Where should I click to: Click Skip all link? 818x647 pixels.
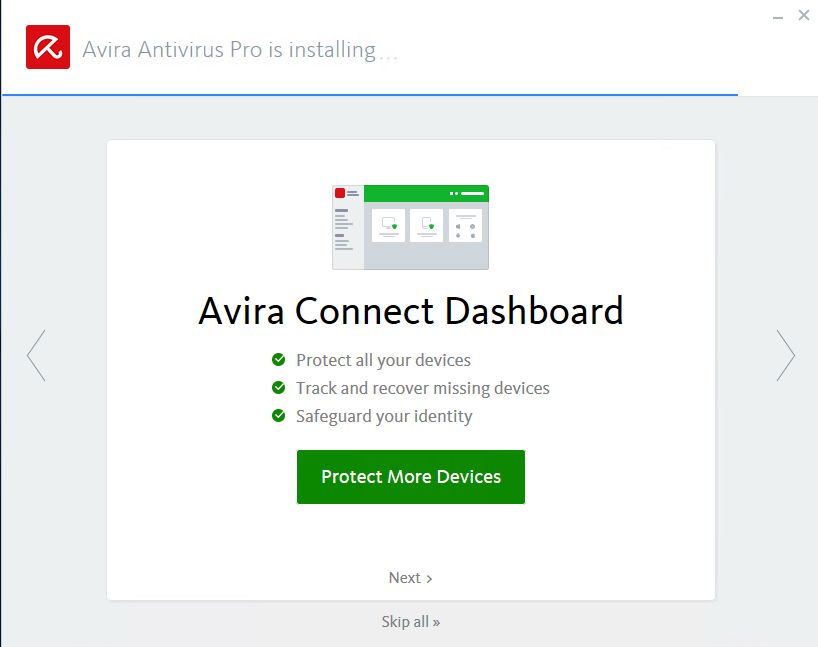[411, 621]
